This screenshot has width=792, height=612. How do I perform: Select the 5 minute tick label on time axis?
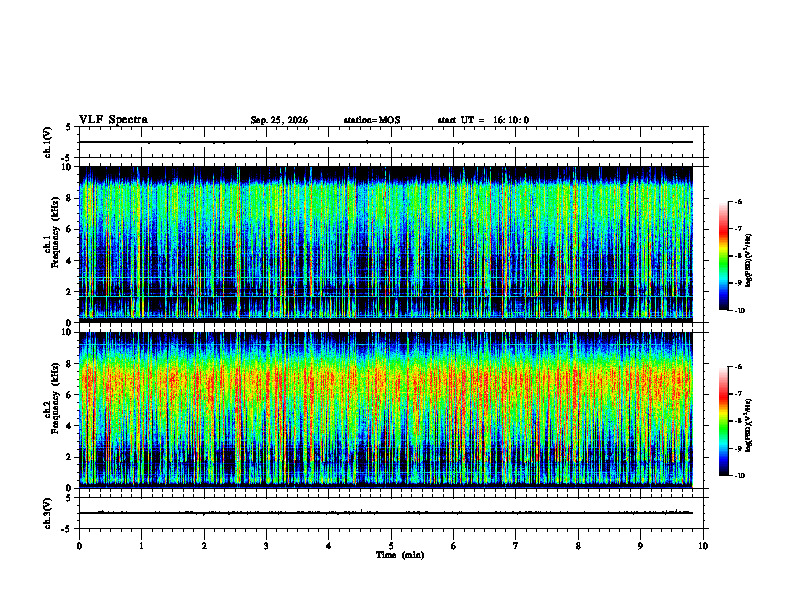[x=391, y=546]
